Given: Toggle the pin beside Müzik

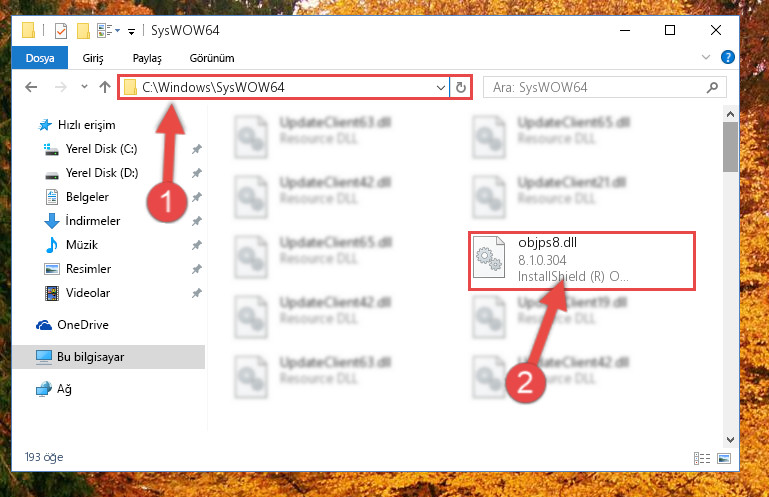Looking at the screenshot, I should point(197,244).
